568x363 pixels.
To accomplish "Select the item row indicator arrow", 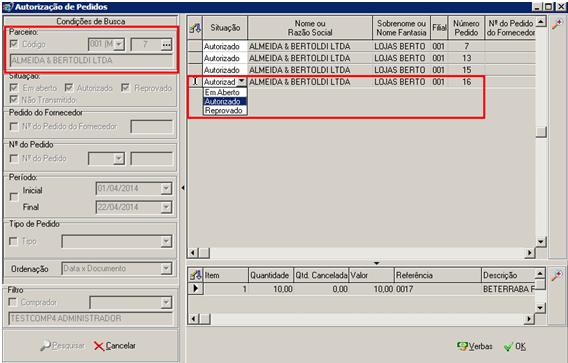I will click(196, 289).
